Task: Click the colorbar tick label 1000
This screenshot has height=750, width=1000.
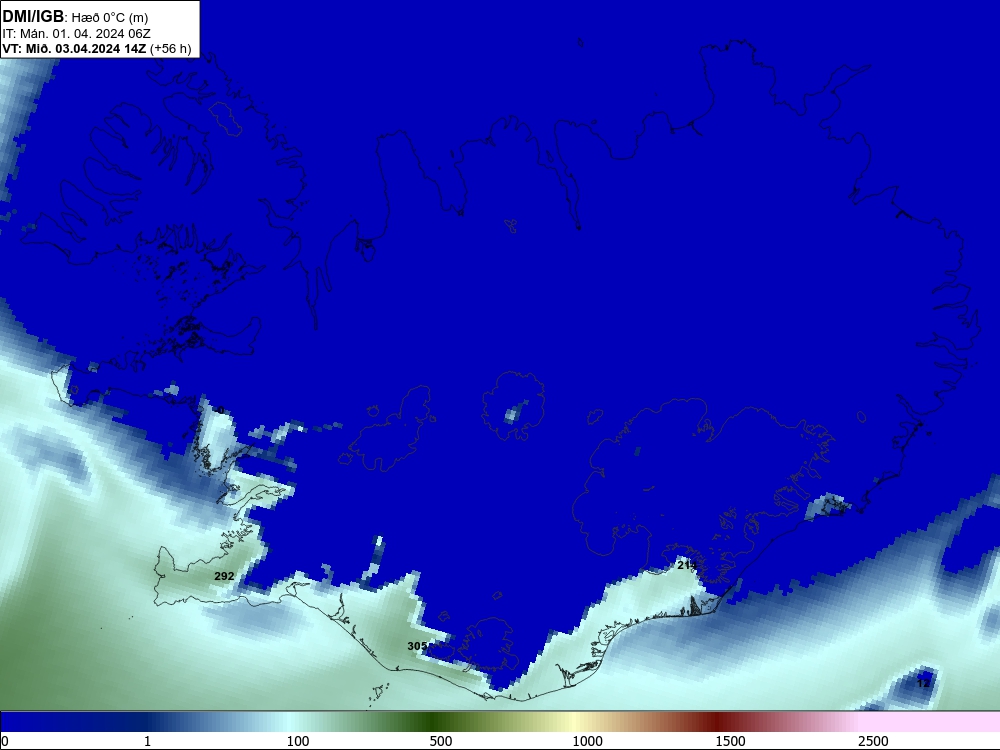Action: (587, 741)
